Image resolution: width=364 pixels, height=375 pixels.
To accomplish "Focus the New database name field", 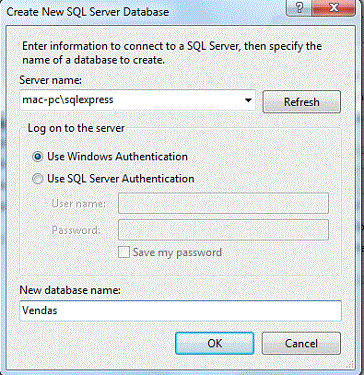I will [x=180, y=311].
